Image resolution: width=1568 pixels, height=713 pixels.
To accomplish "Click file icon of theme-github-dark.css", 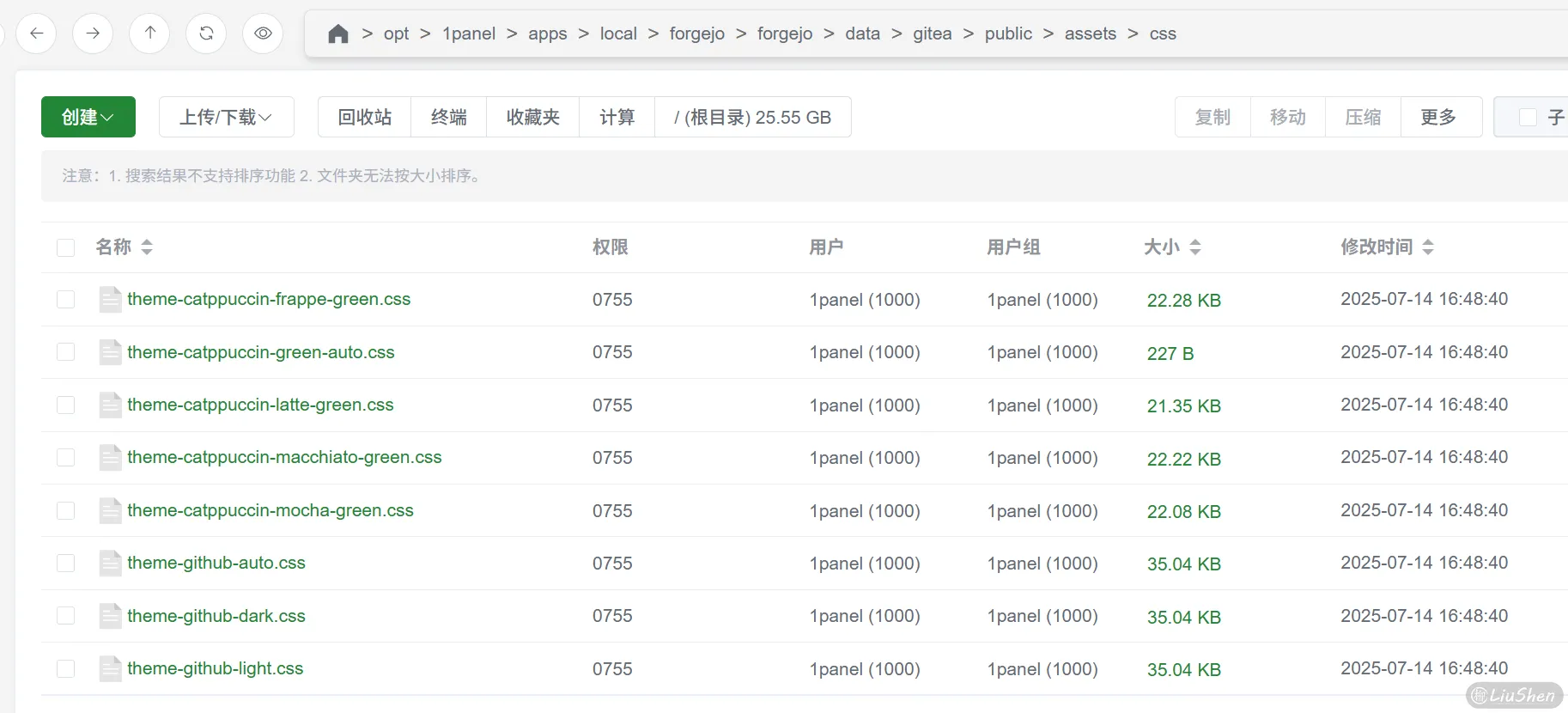I will tap(110, 616).
